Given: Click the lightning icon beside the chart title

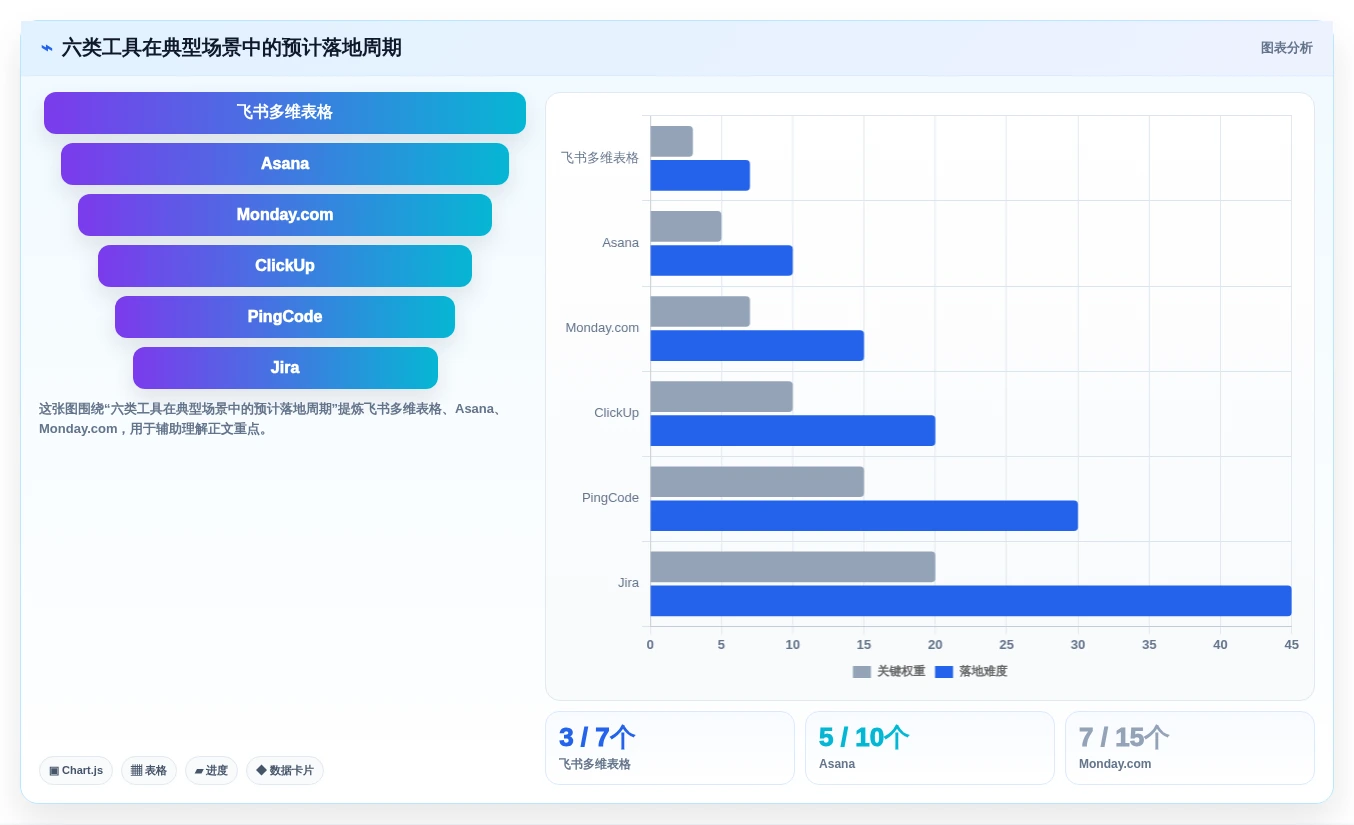Looking at the screenshot, I should point(47,48).
